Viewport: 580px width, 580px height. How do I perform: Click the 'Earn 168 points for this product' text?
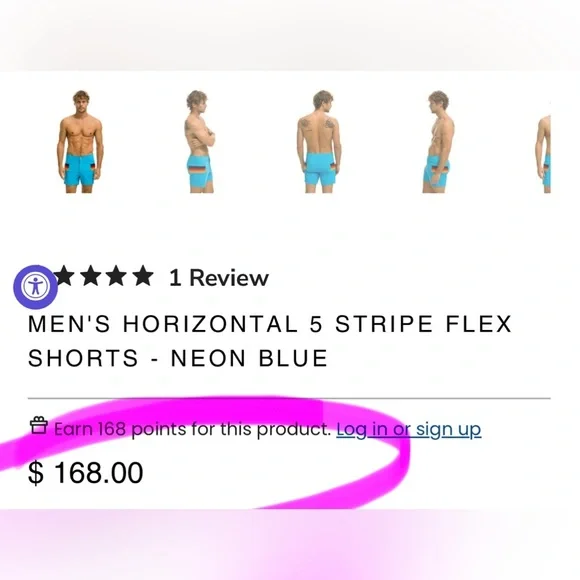(x=192, y=429)
